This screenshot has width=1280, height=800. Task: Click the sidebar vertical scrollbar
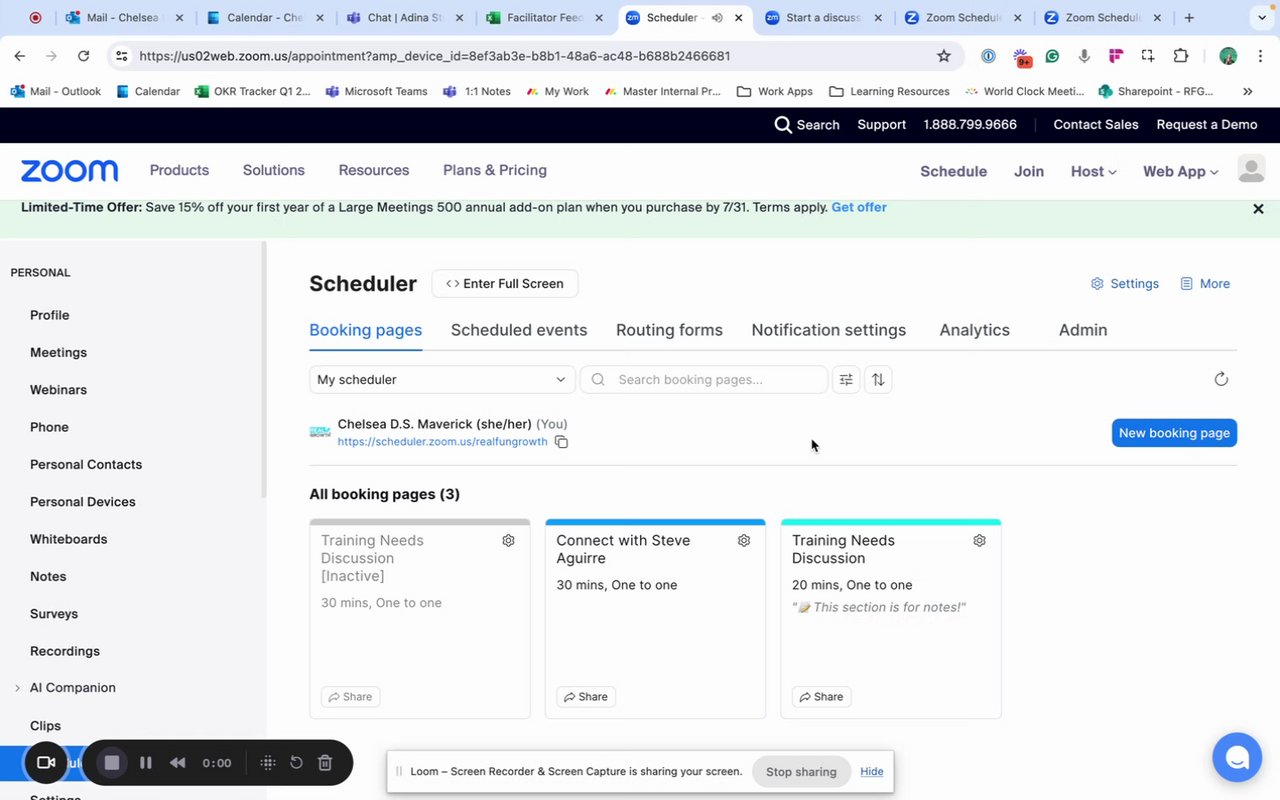(264, 368)
